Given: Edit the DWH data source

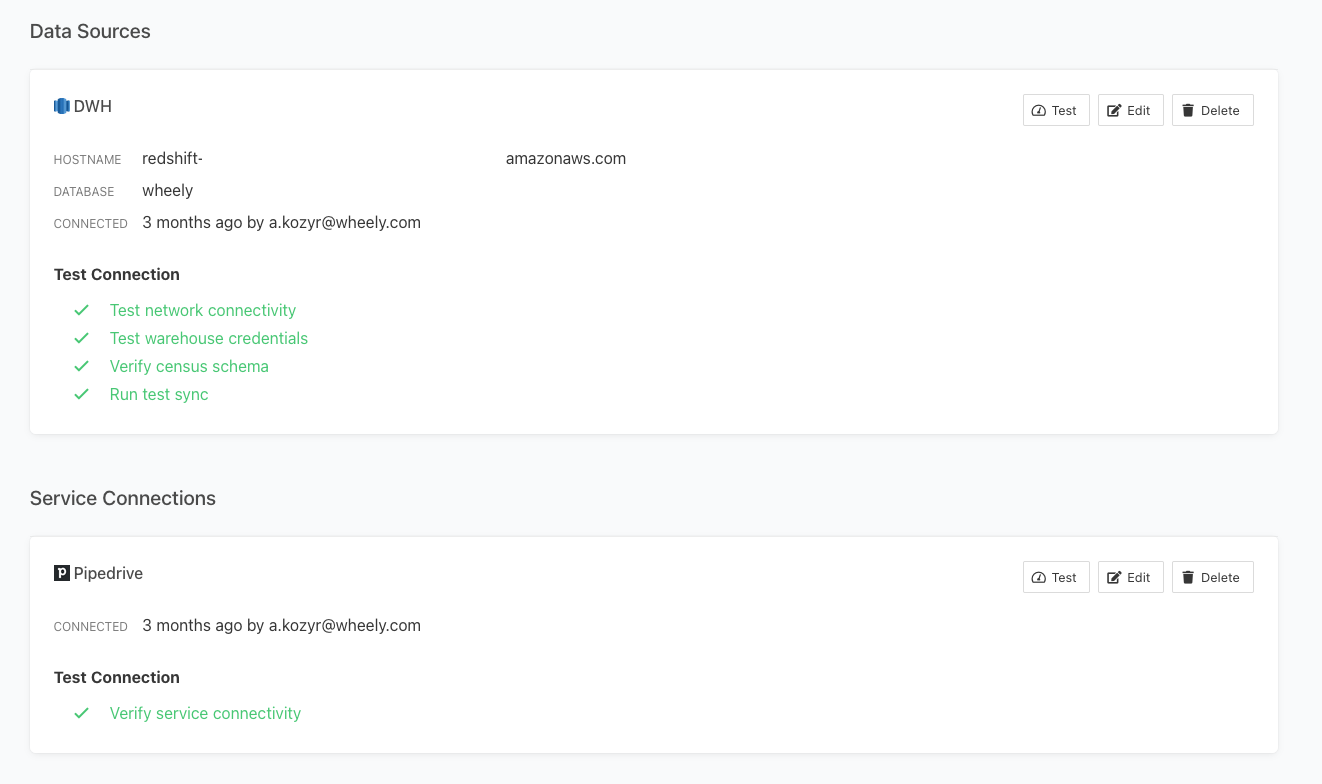Looking at the screenshot, I should 1131,110.
